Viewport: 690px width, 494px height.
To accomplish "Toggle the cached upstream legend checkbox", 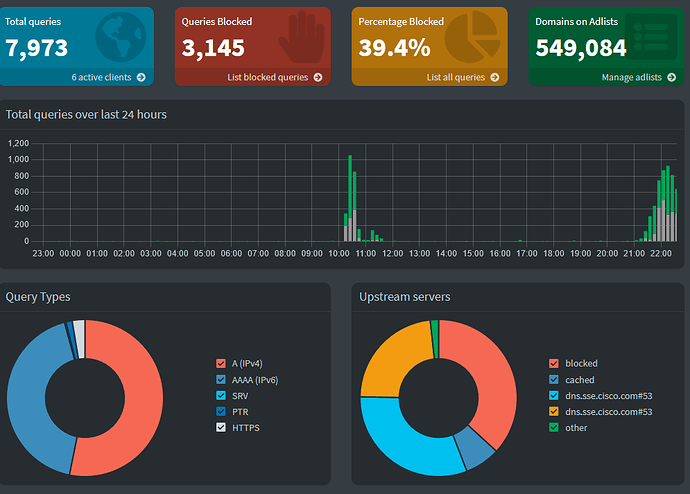I will [554, 379].
